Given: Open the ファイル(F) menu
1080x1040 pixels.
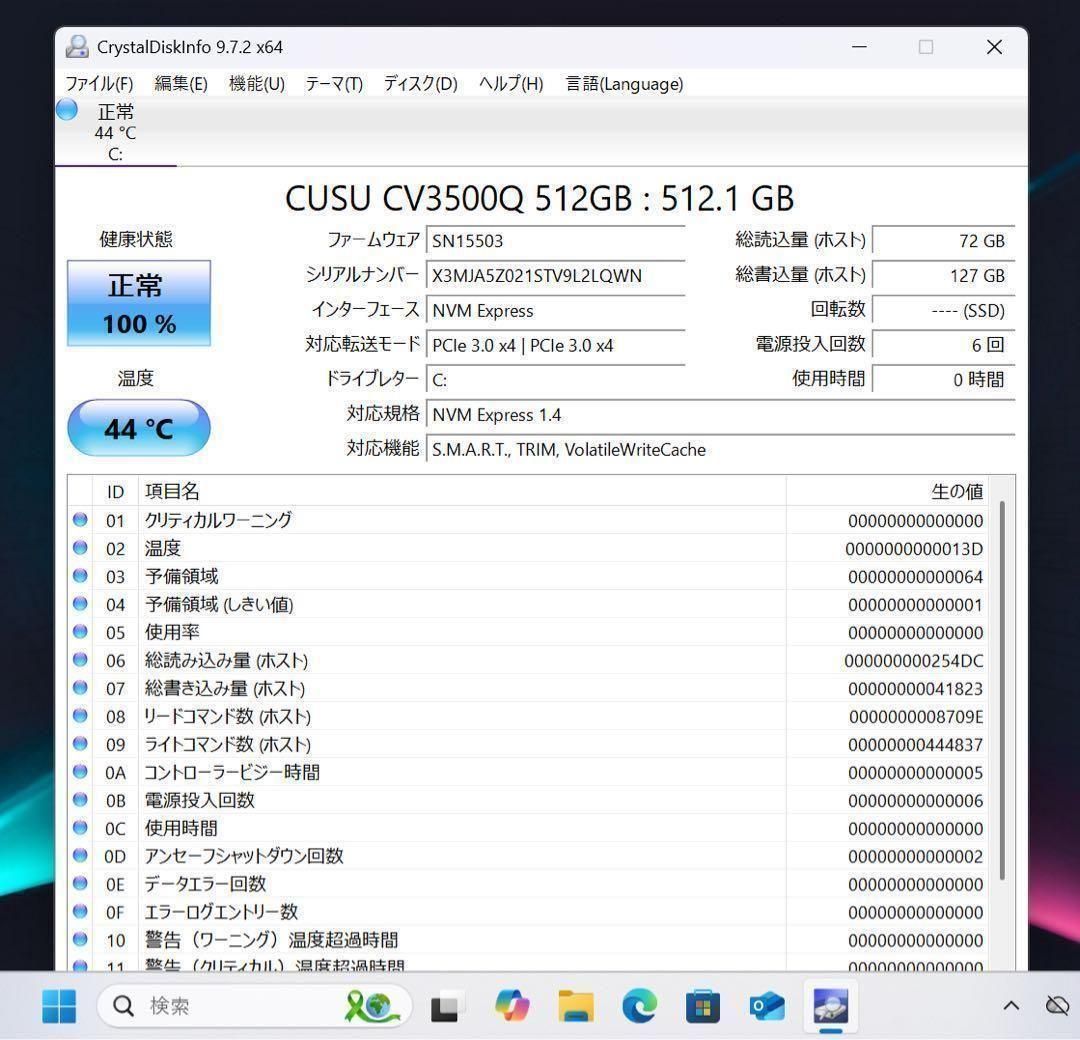Looking at the screenshot, I should click(x=98, y=84).
